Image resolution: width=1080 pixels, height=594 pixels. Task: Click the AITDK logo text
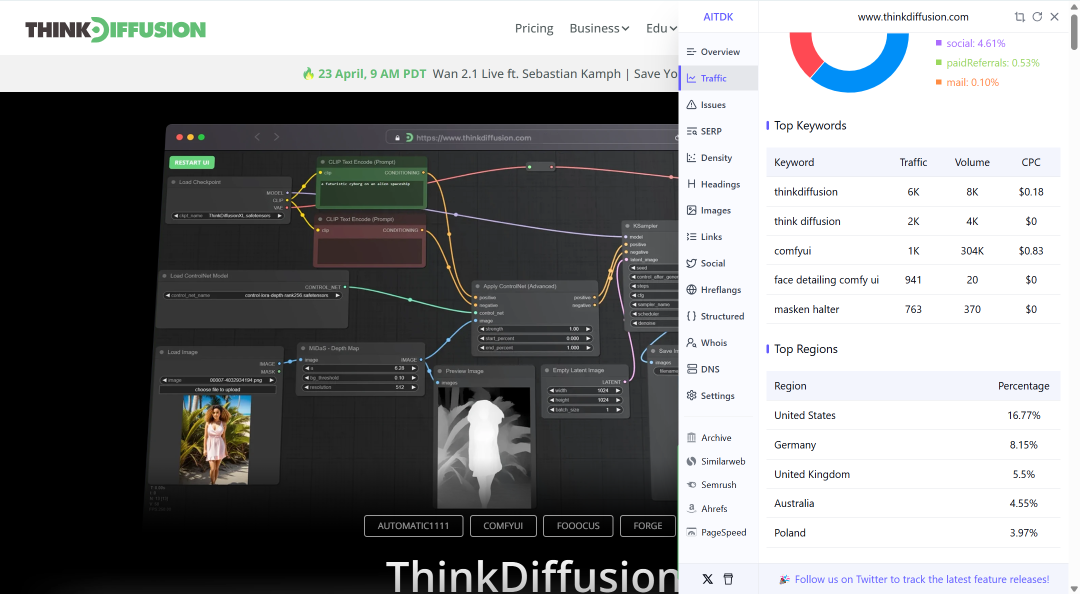pyautogui.click(x=718, y=17)
